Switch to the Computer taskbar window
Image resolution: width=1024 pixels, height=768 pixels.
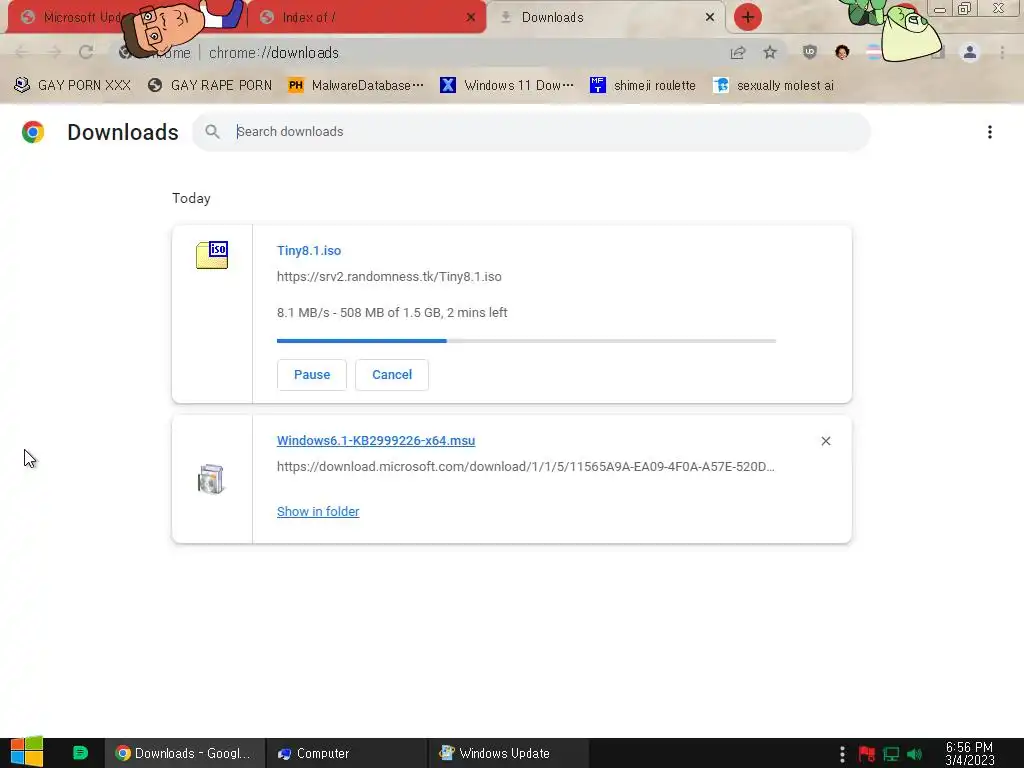pyautogui.click(x=347, y=753)
